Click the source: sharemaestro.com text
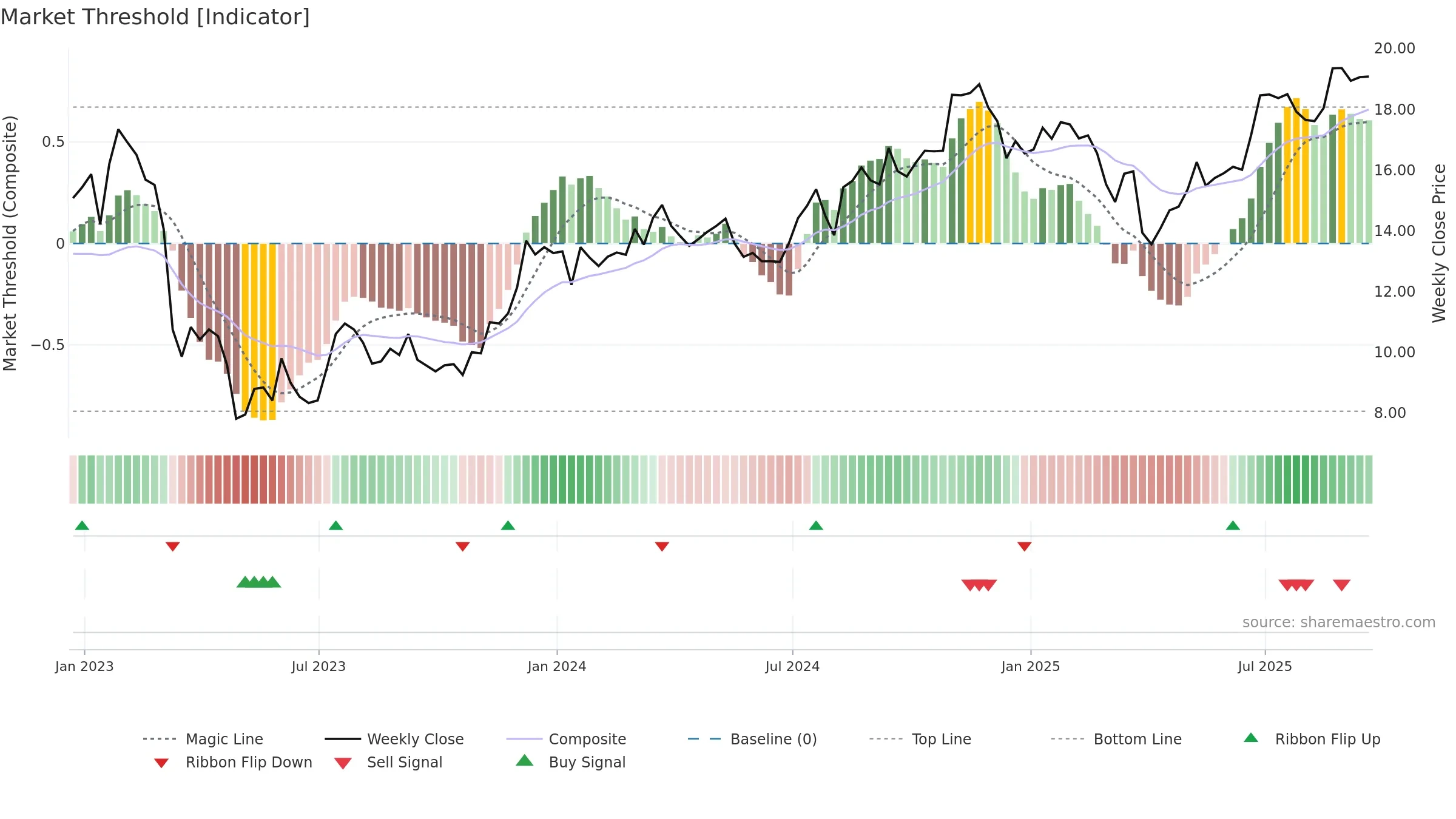This screenshot has height=819, width=1456. pyautogui.click(x=1339, y=622)
